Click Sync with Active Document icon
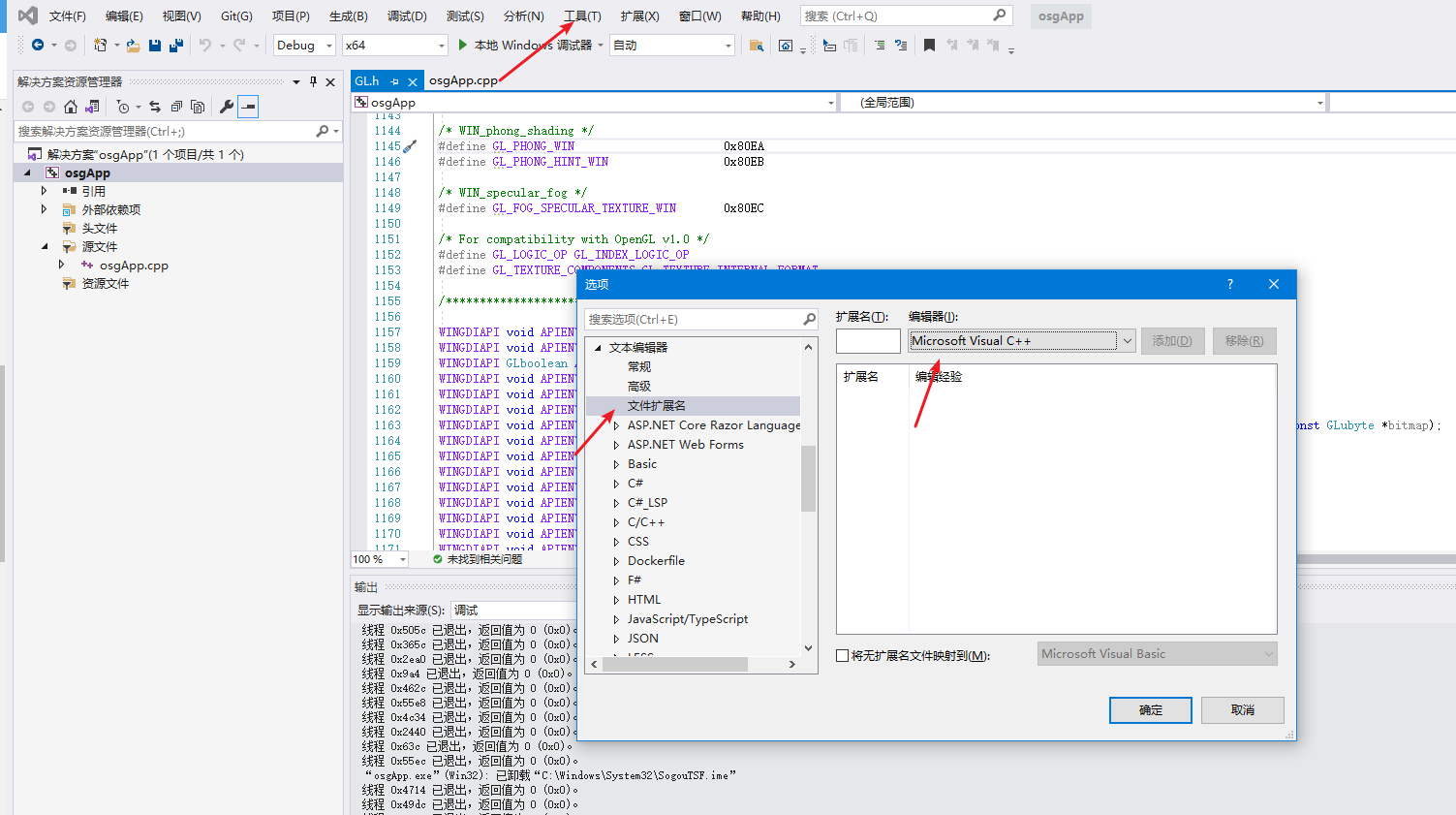Image resolution: width=1456 pixels, height=815 pixels. click(155, 107)
